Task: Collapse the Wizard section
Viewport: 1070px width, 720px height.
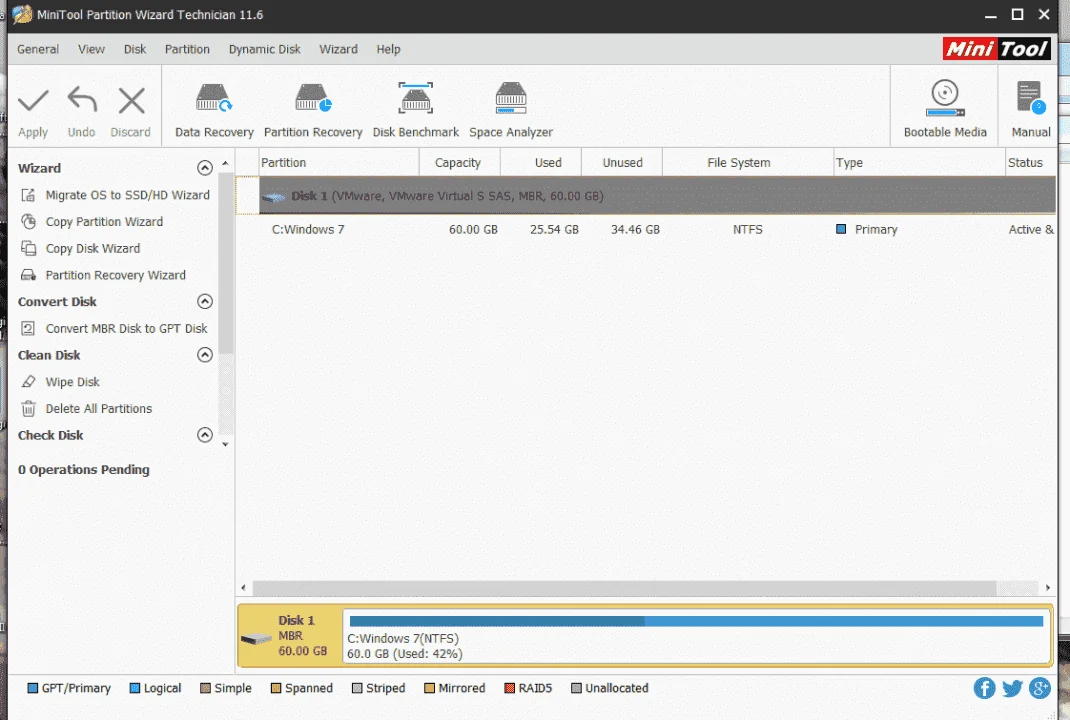Action: pyautogui.click(x=205, y=168)
